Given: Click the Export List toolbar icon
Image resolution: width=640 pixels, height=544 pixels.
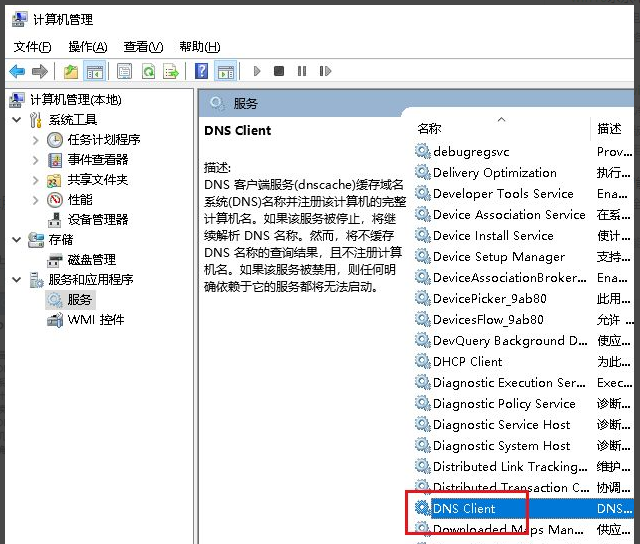Looking at the screenshot, I should (x=171, y=71).
